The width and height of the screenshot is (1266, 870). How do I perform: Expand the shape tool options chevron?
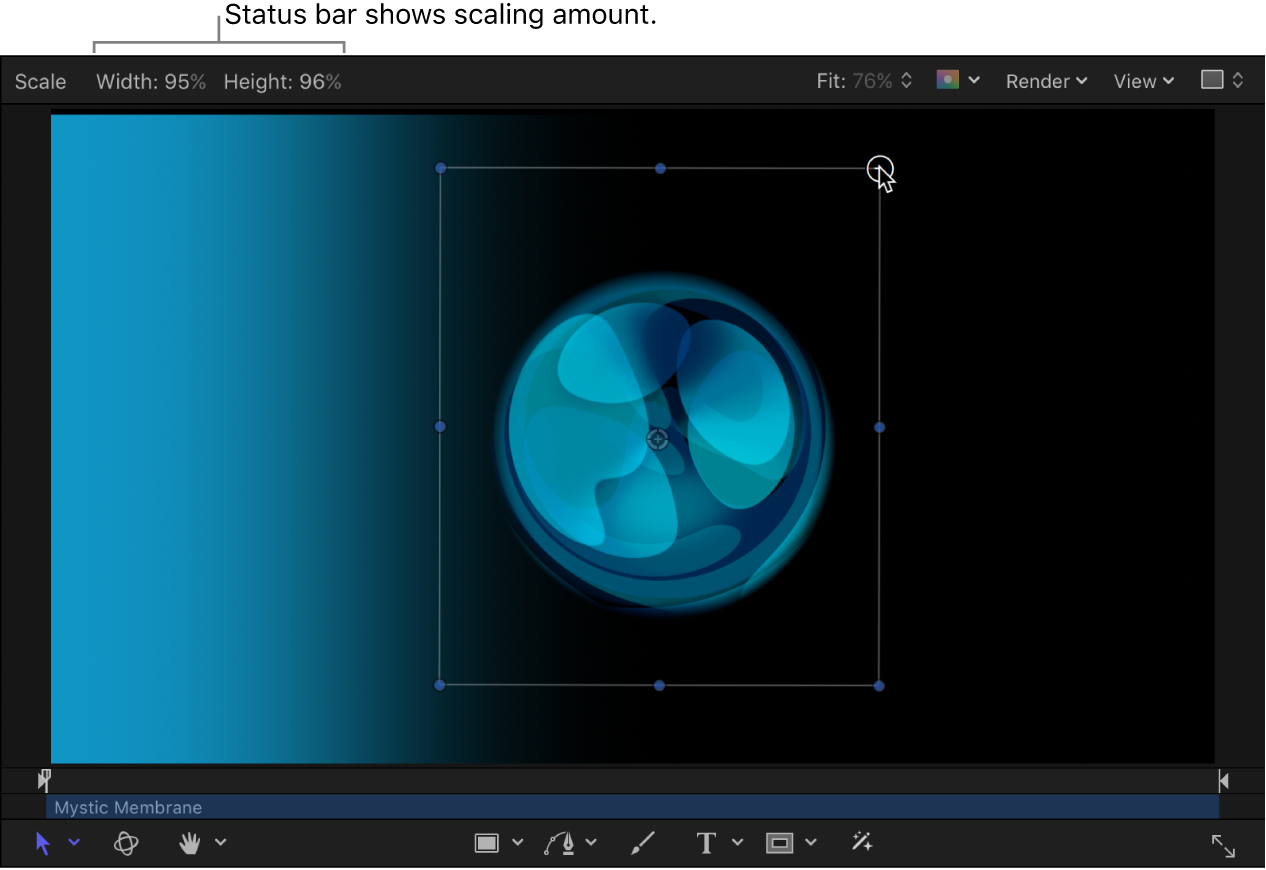pos(517,843)
